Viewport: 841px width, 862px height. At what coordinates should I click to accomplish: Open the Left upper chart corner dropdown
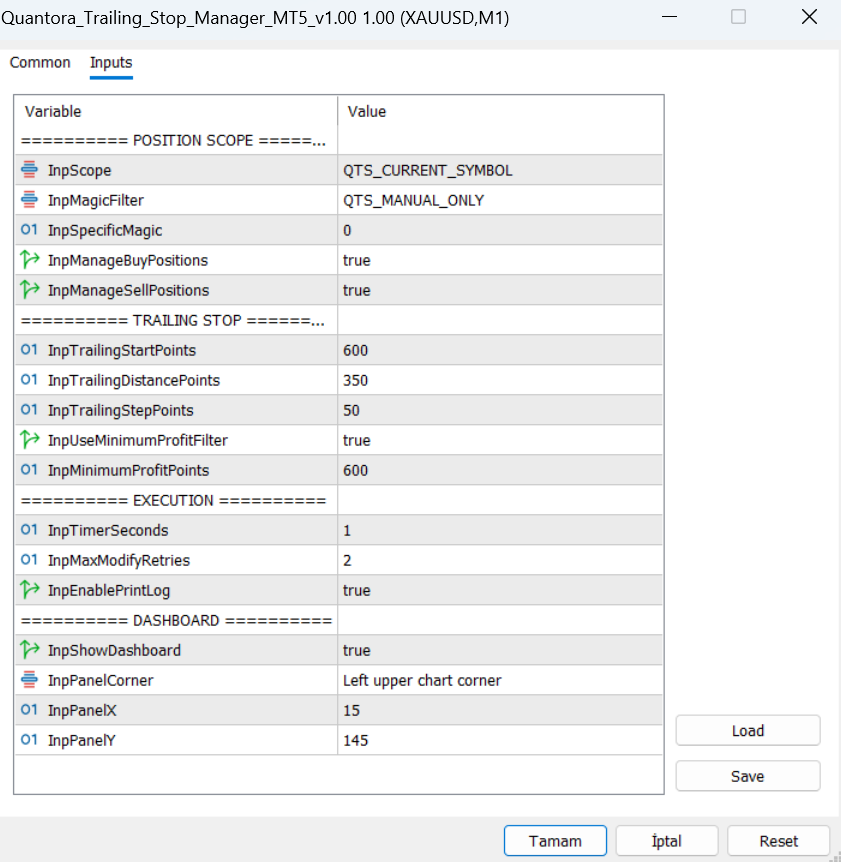click(500, 680)
